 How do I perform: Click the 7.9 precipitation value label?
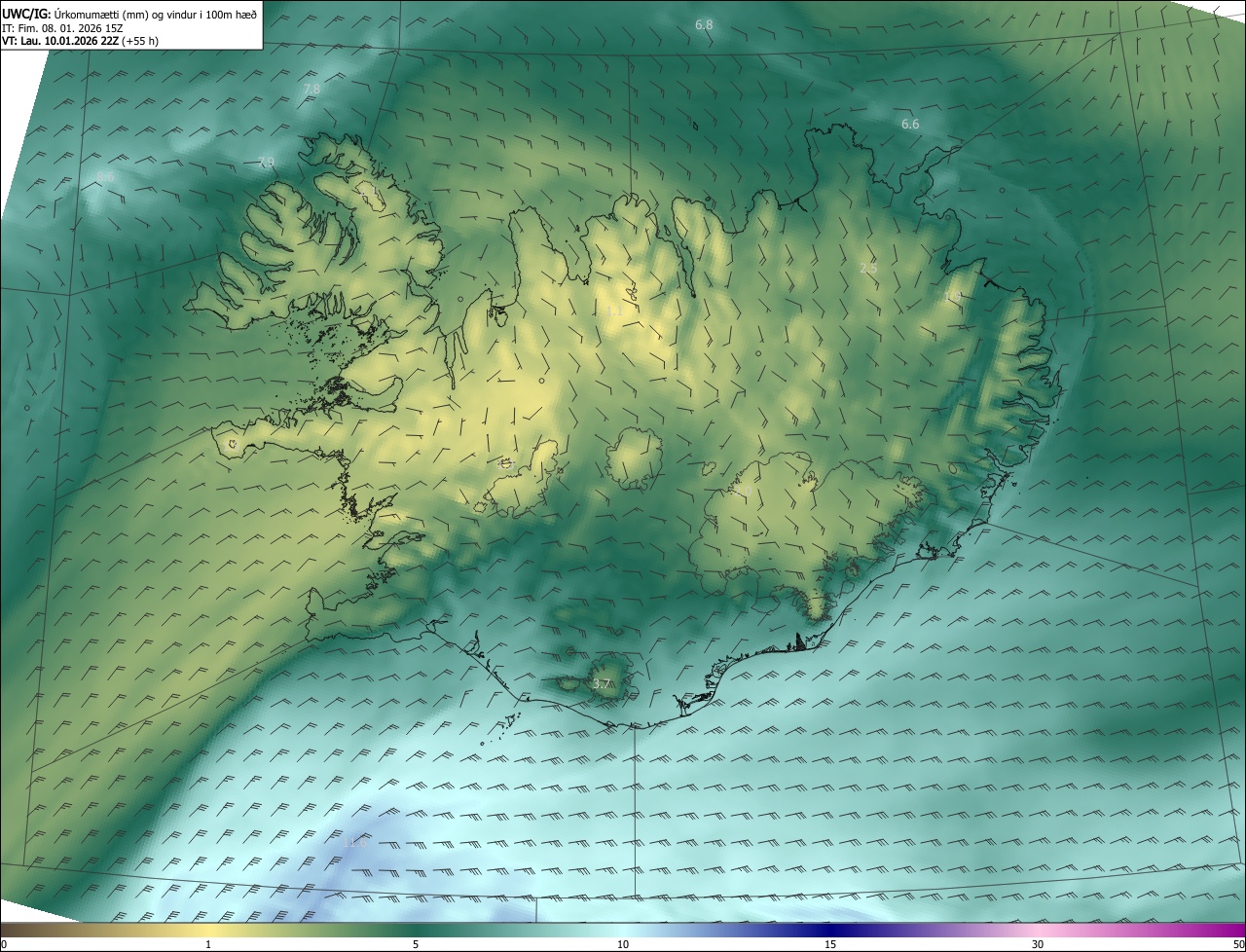266,162
